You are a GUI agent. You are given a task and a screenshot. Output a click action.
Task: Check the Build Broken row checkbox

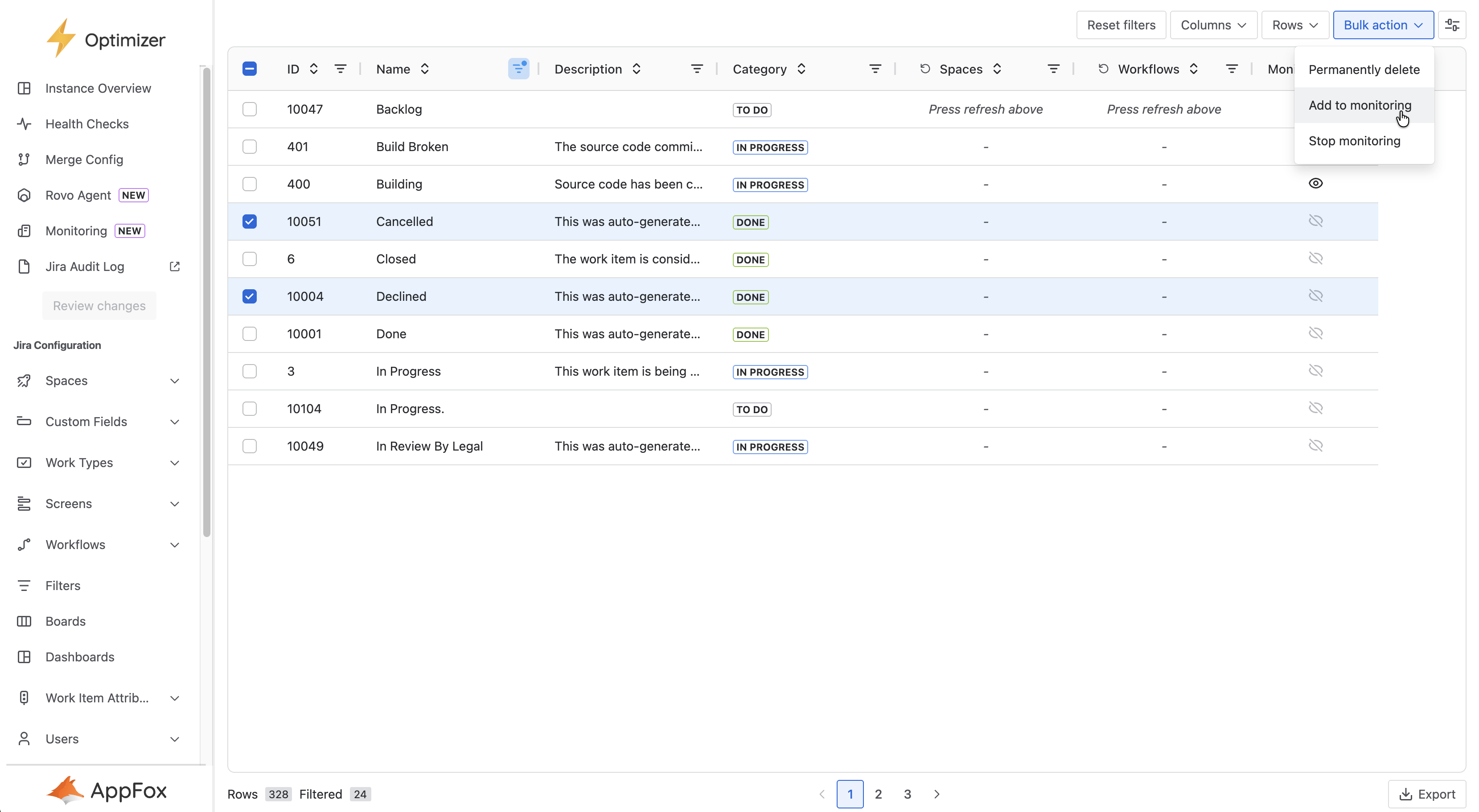(x=249, y=146)
